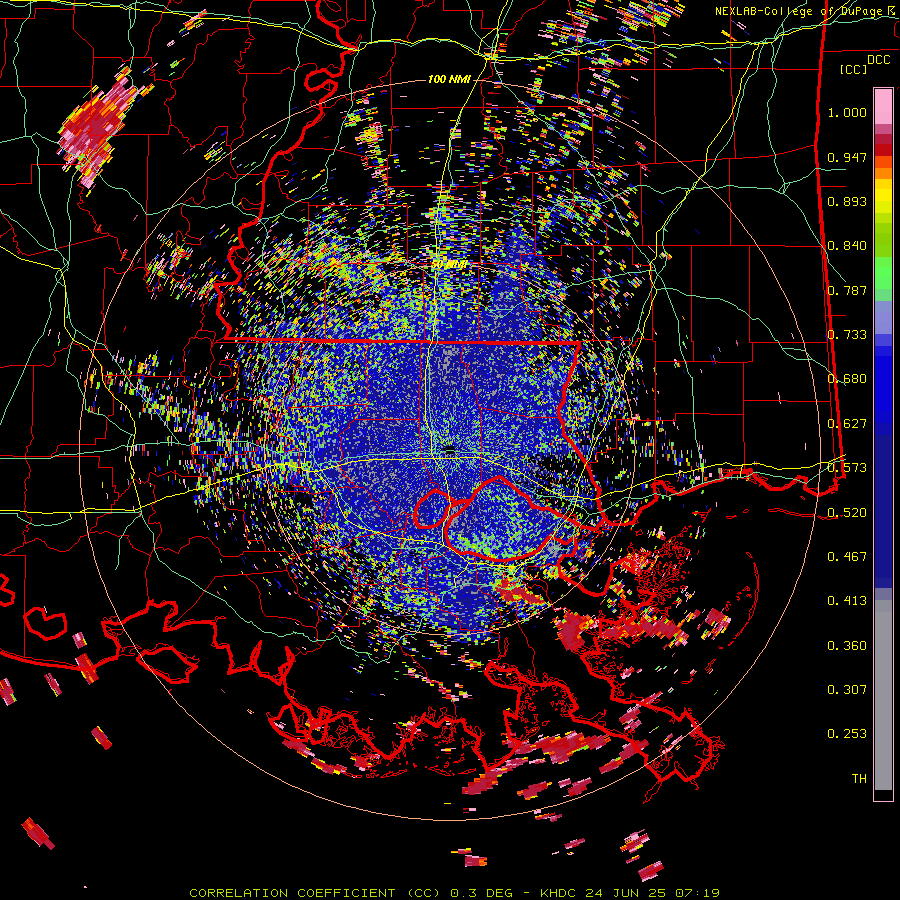Image resolution: width=900 pixels, height=900 pixels.
Task: Click the 0.893 legend value
Action: pyautogui.click(x=847, y=201)
